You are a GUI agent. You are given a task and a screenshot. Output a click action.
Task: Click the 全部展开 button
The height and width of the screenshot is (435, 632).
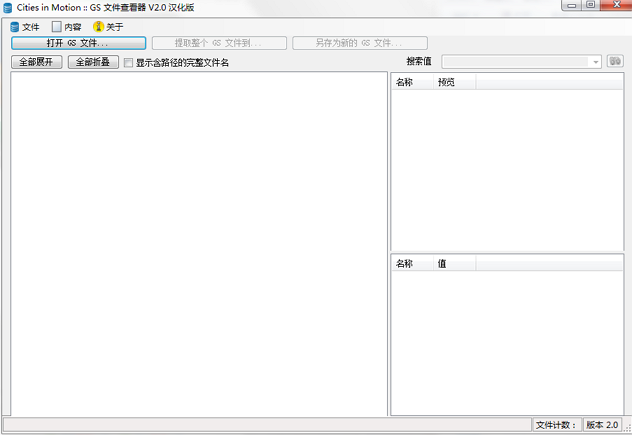(x=37, y=62)
